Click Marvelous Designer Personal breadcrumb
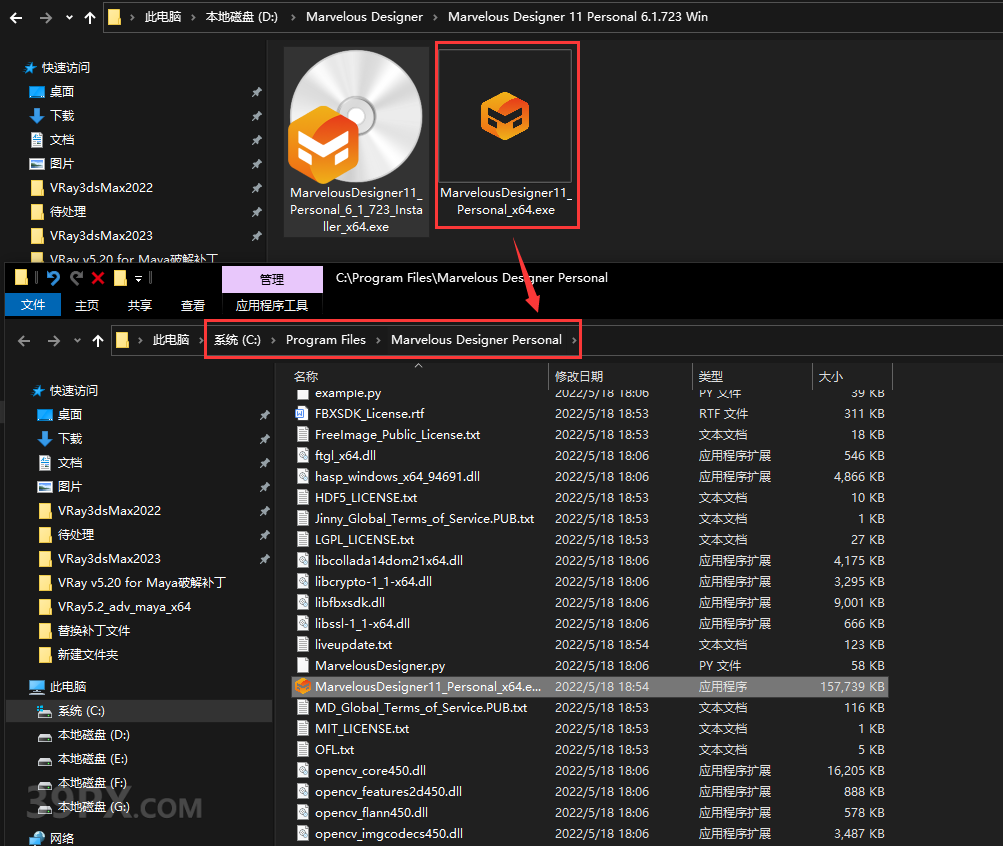 tap(477, 340)
